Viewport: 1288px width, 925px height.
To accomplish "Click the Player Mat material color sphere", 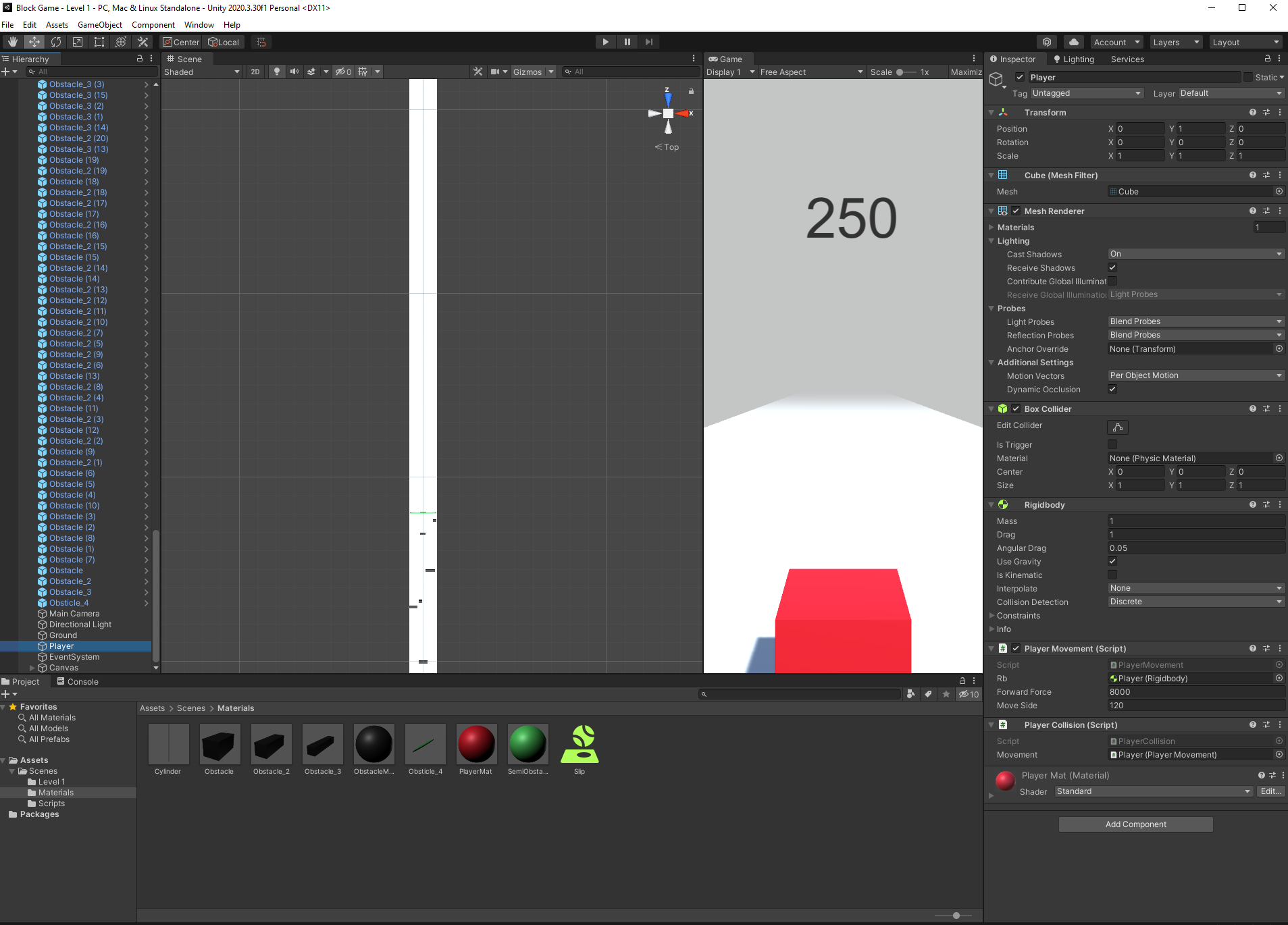I will (1005, 781).
